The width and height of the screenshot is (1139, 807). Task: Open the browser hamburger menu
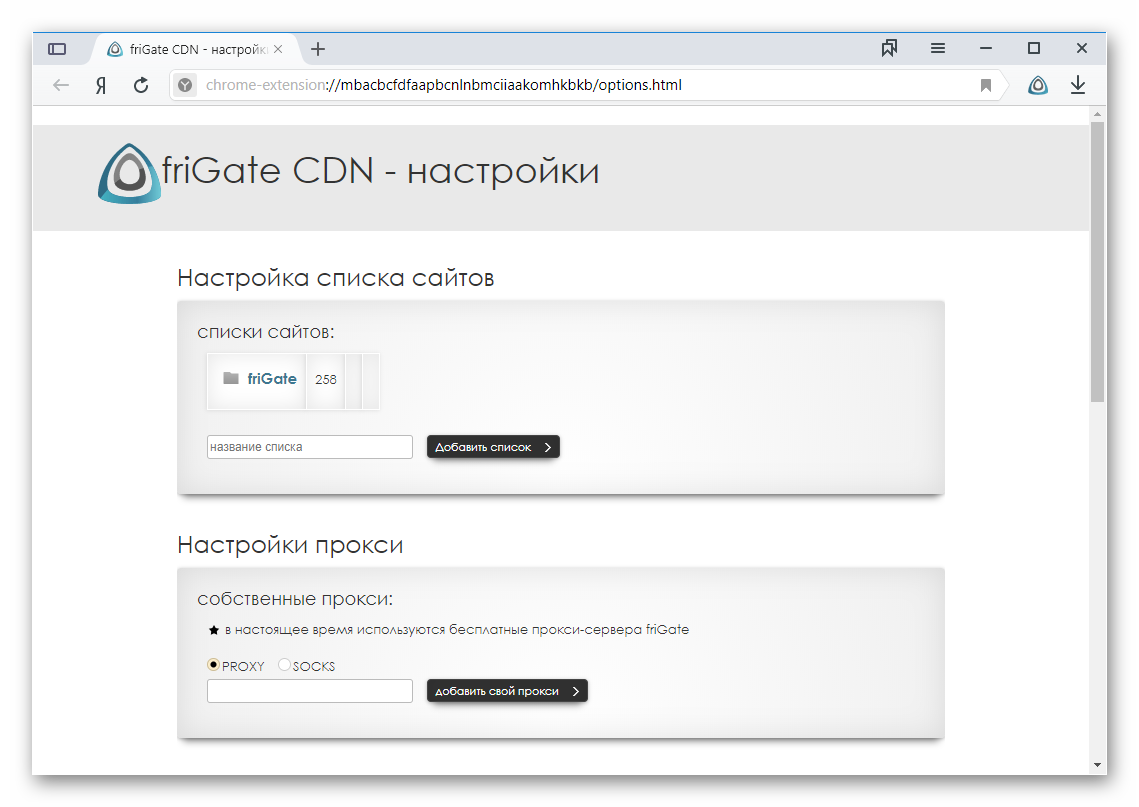click(938, 48)
